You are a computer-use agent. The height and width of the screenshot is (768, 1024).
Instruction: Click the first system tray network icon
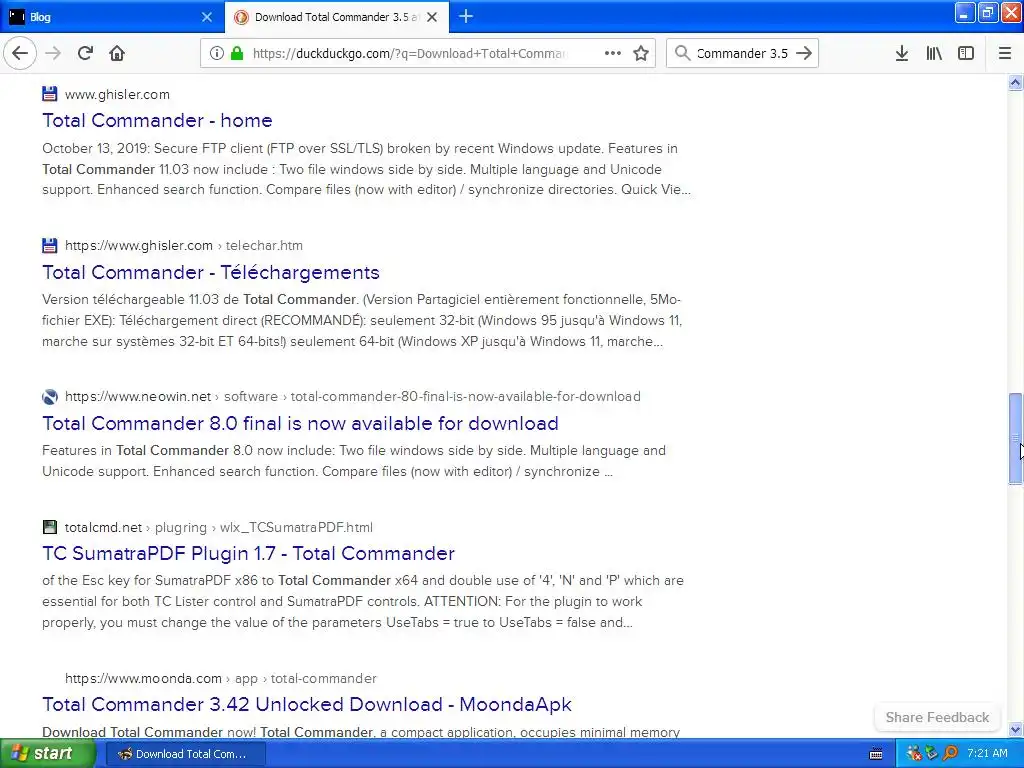914,754
